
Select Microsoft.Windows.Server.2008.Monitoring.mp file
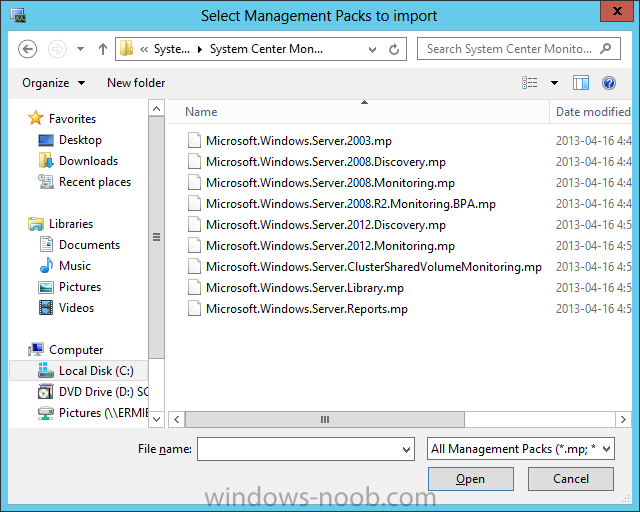point(330,183)
